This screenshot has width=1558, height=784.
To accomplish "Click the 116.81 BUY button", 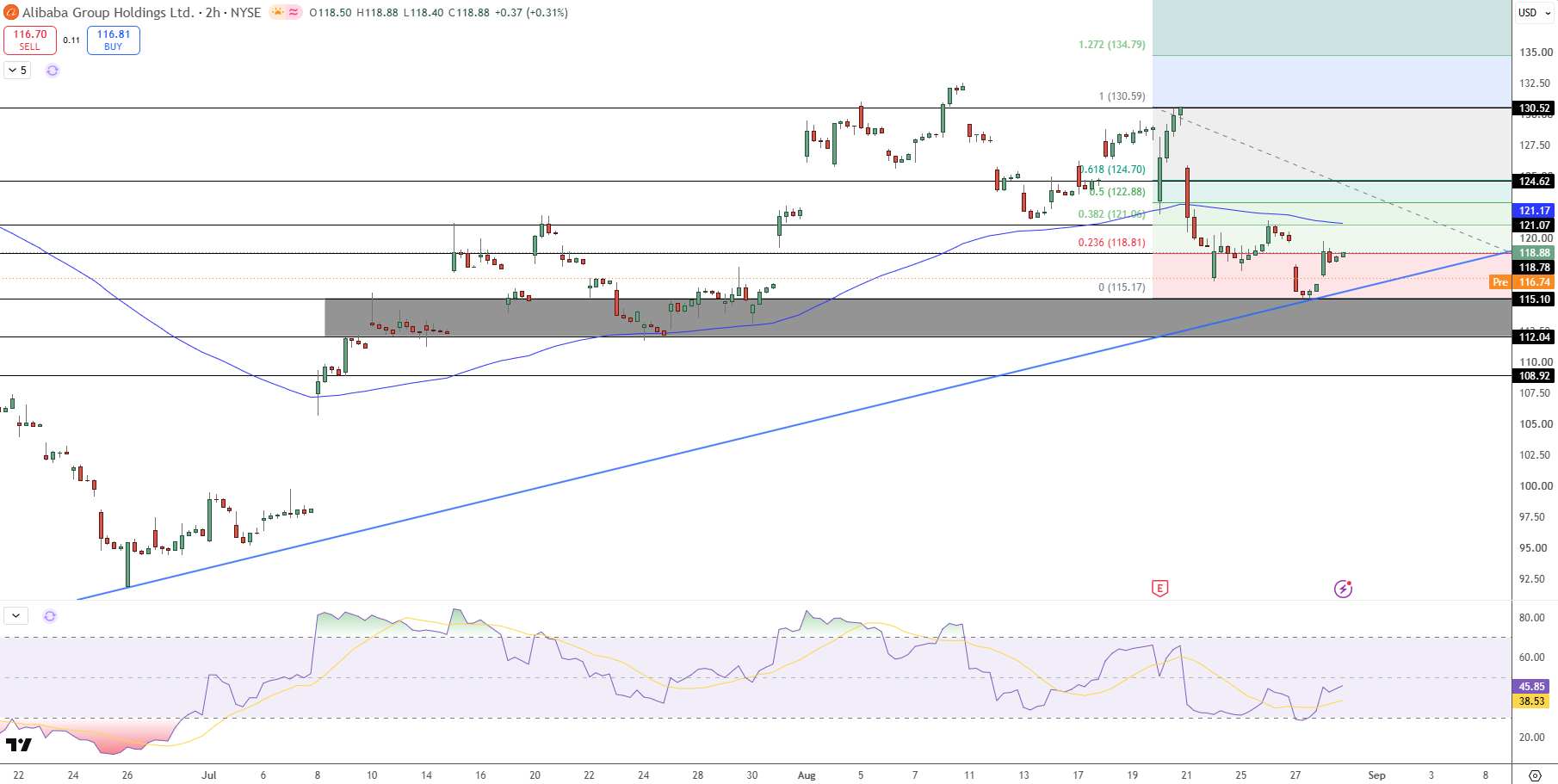I will click(113, 40).
